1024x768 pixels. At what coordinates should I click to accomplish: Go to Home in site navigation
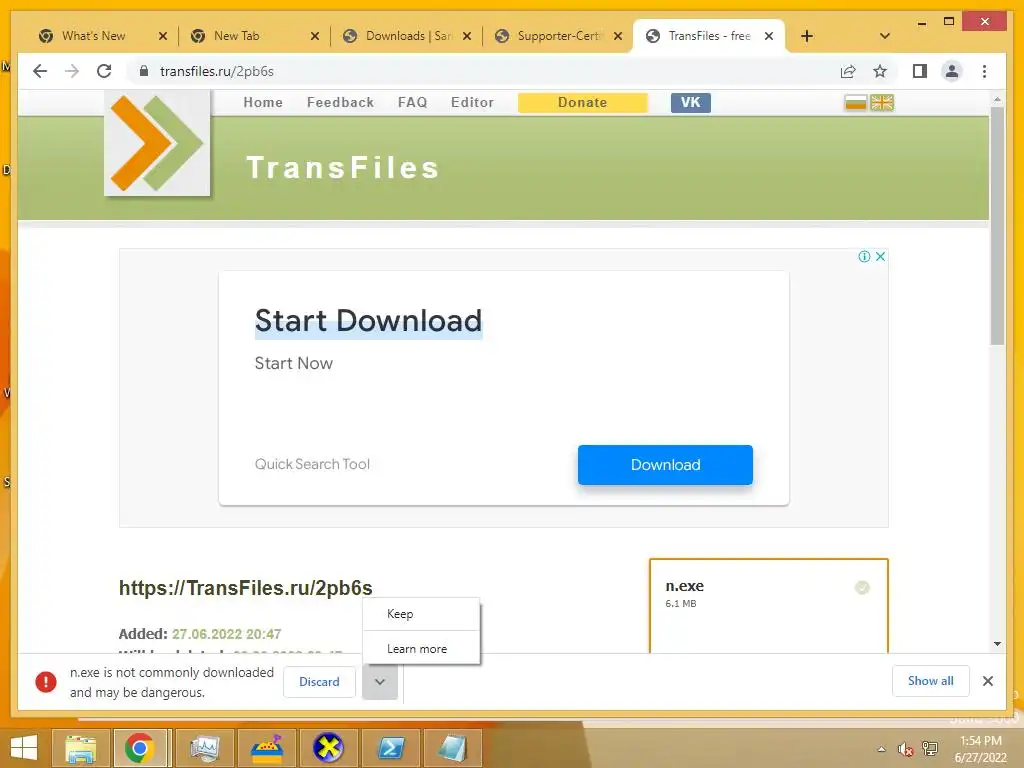click(x=263, y=103)
